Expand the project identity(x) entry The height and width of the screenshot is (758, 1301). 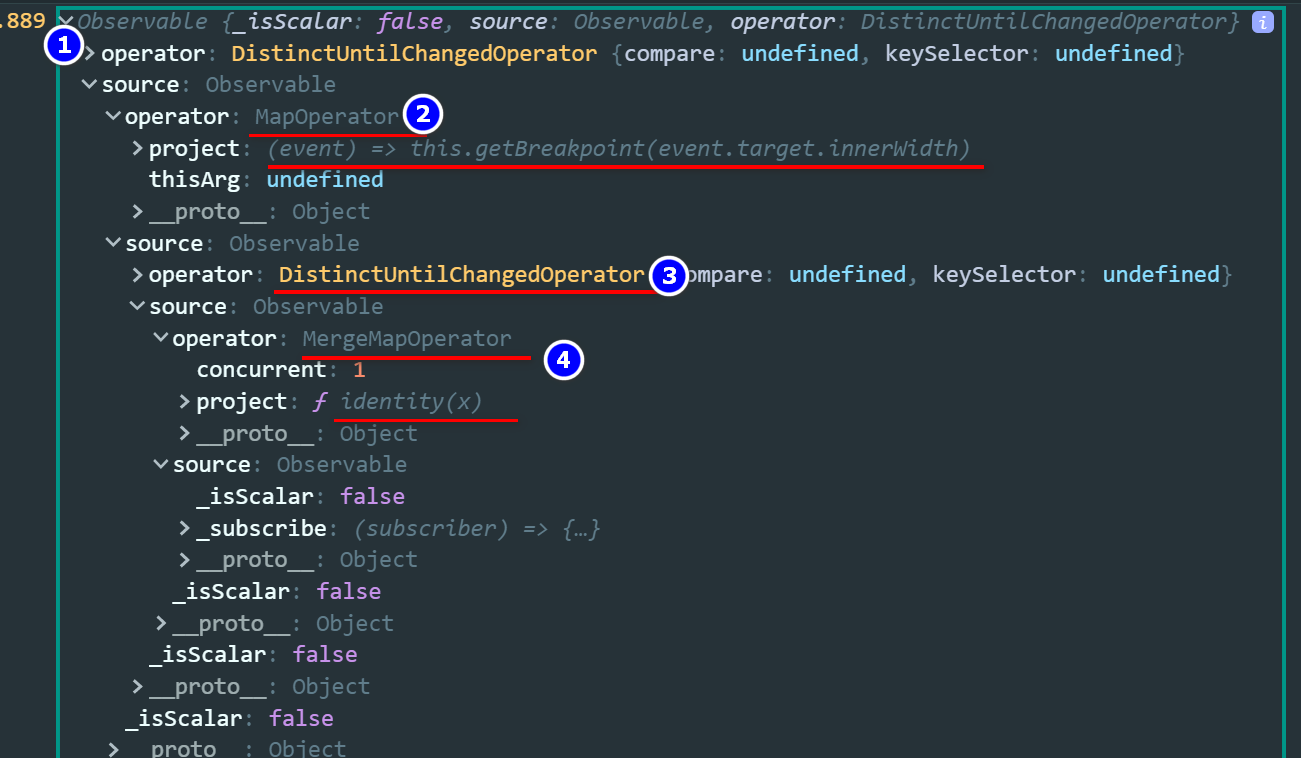point(184,402)
